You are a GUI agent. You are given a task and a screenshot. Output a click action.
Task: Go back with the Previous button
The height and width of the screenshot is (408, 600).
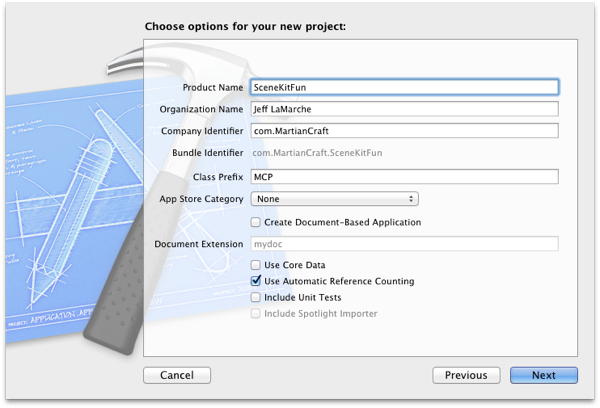click(x=466, y=375)
